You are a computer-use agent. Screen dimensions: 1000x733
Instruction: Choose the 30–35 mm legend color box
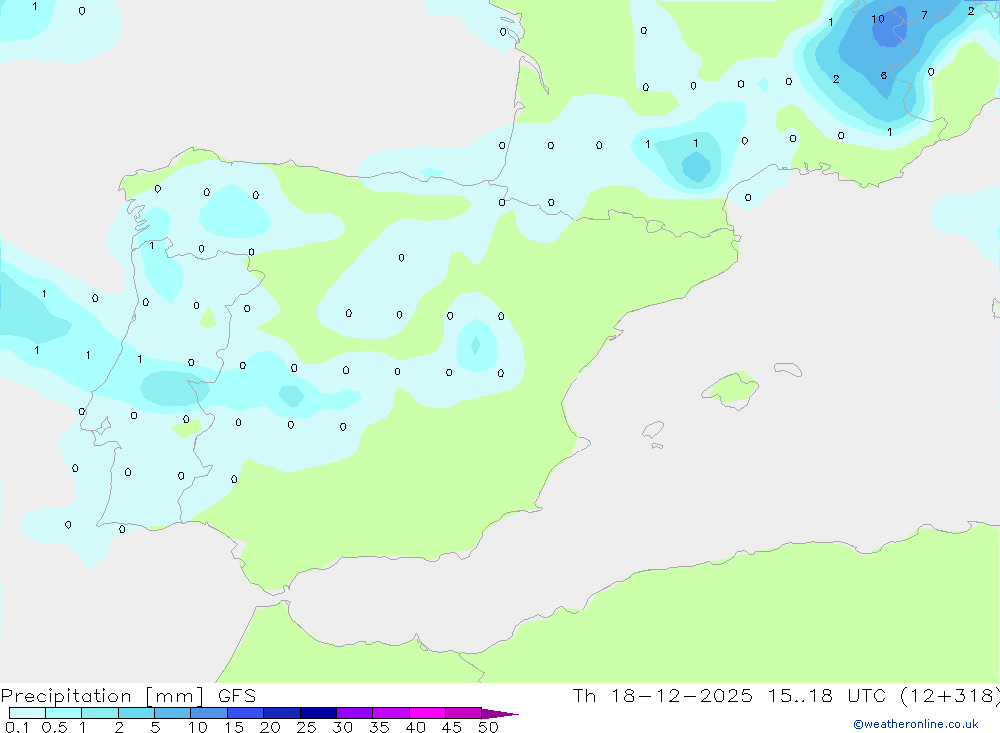pyautogui.click(x=355, y=713)
